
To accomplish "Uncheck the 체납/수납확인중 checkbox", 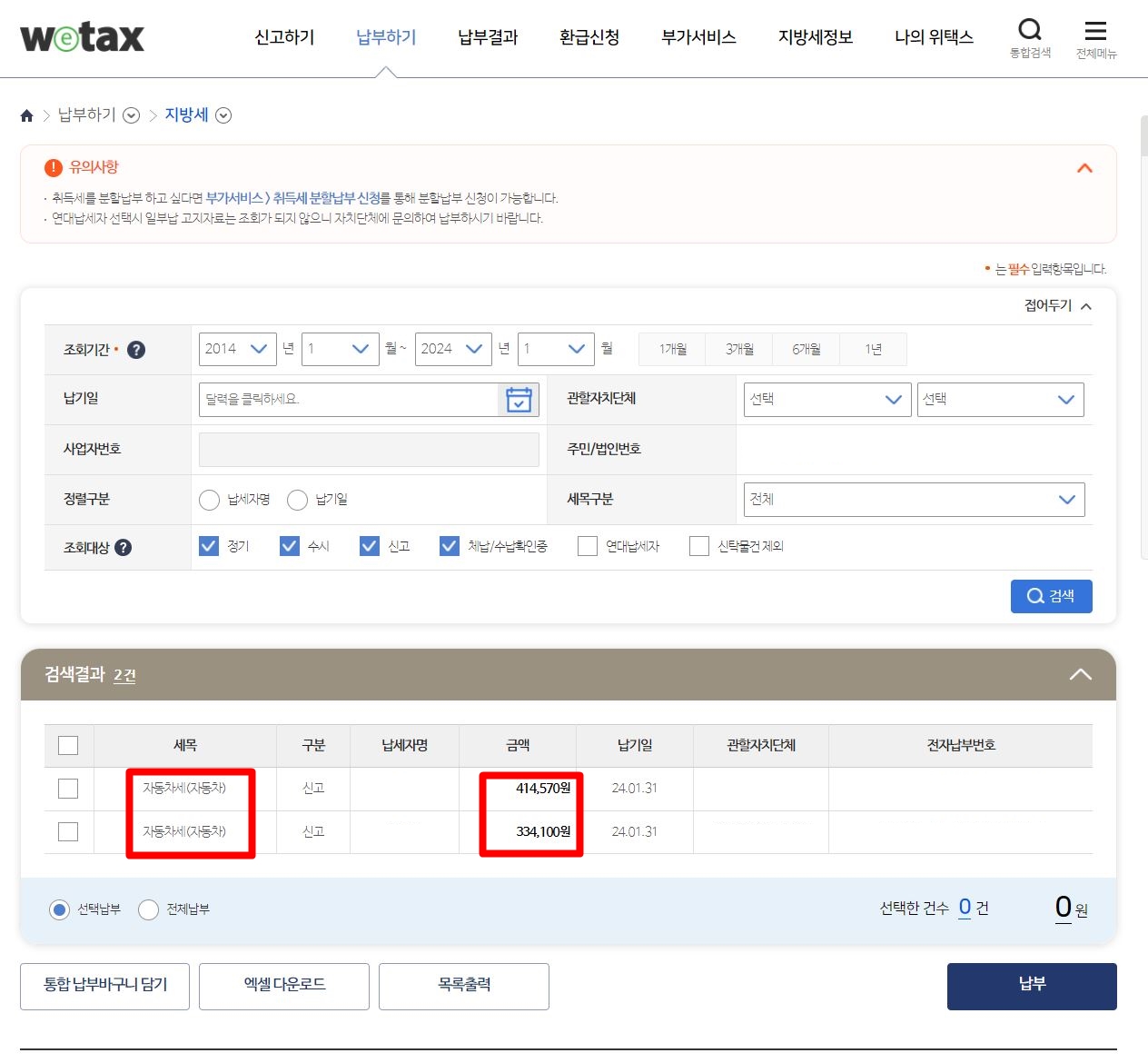I will [450, 546].
